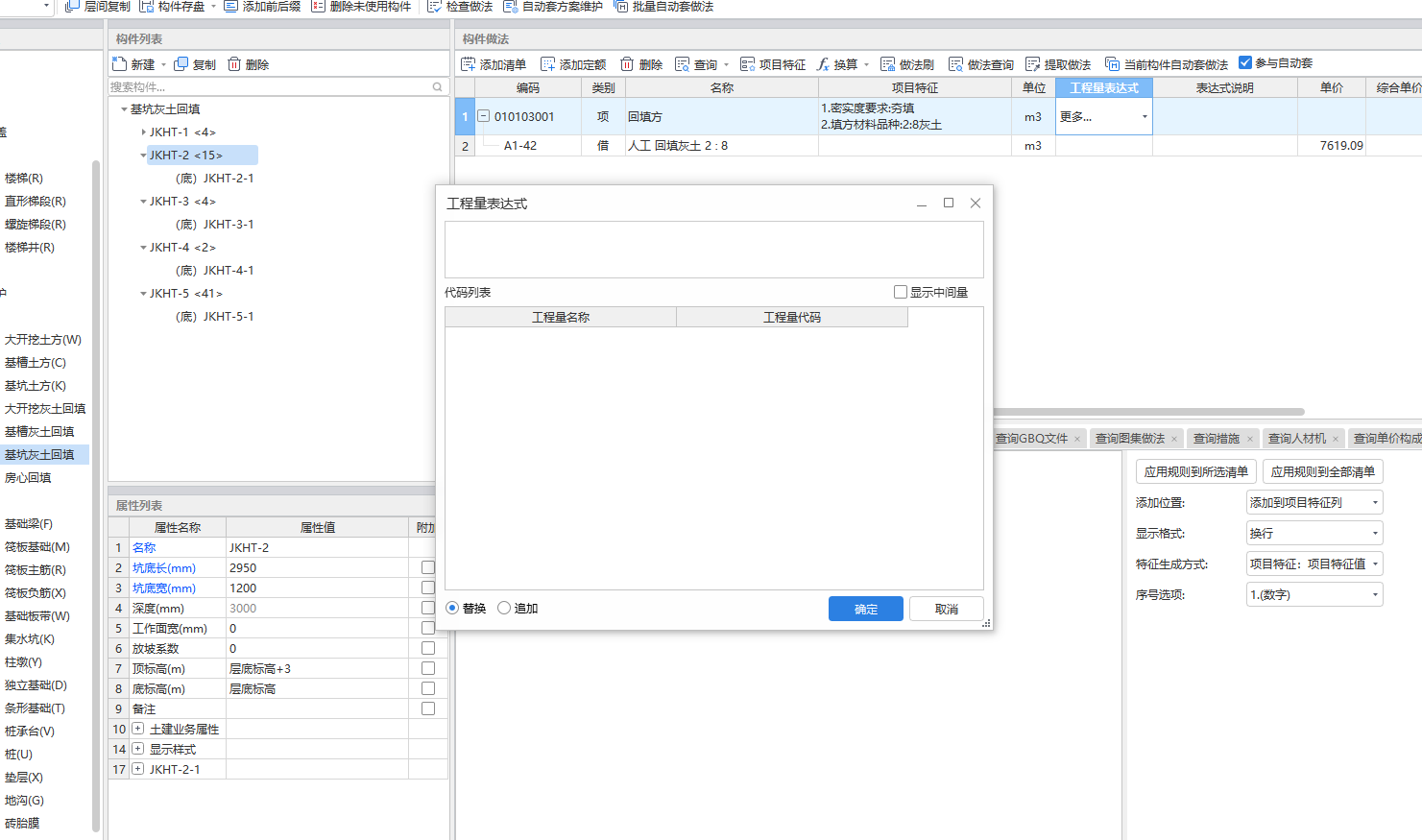Image resolution: width=1422 pixels, height=840 pixels.
Task: Close the 查询图集做法 tab
Action: (1173, 439)
